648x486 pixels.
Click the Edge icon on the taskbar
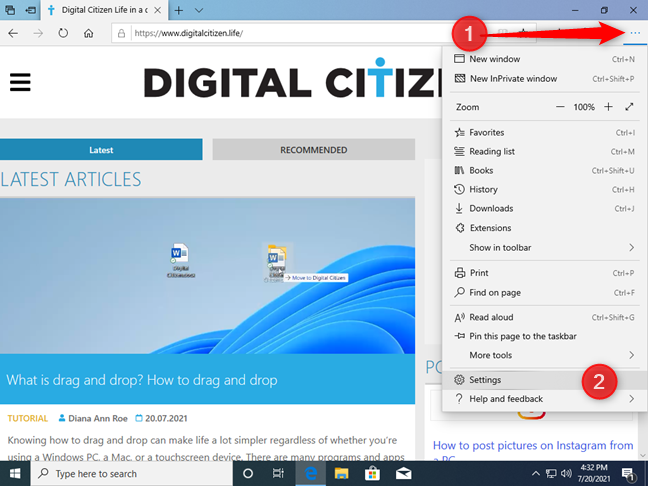[x=310, y=474]
